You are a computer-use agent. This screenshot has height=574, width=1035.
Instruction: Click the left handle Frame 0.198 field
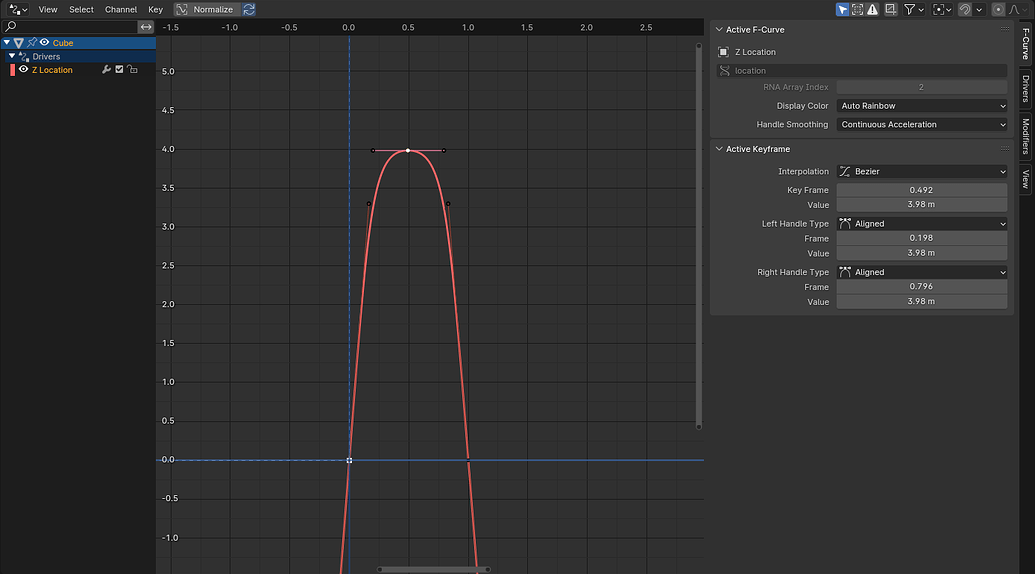(921, 238)
